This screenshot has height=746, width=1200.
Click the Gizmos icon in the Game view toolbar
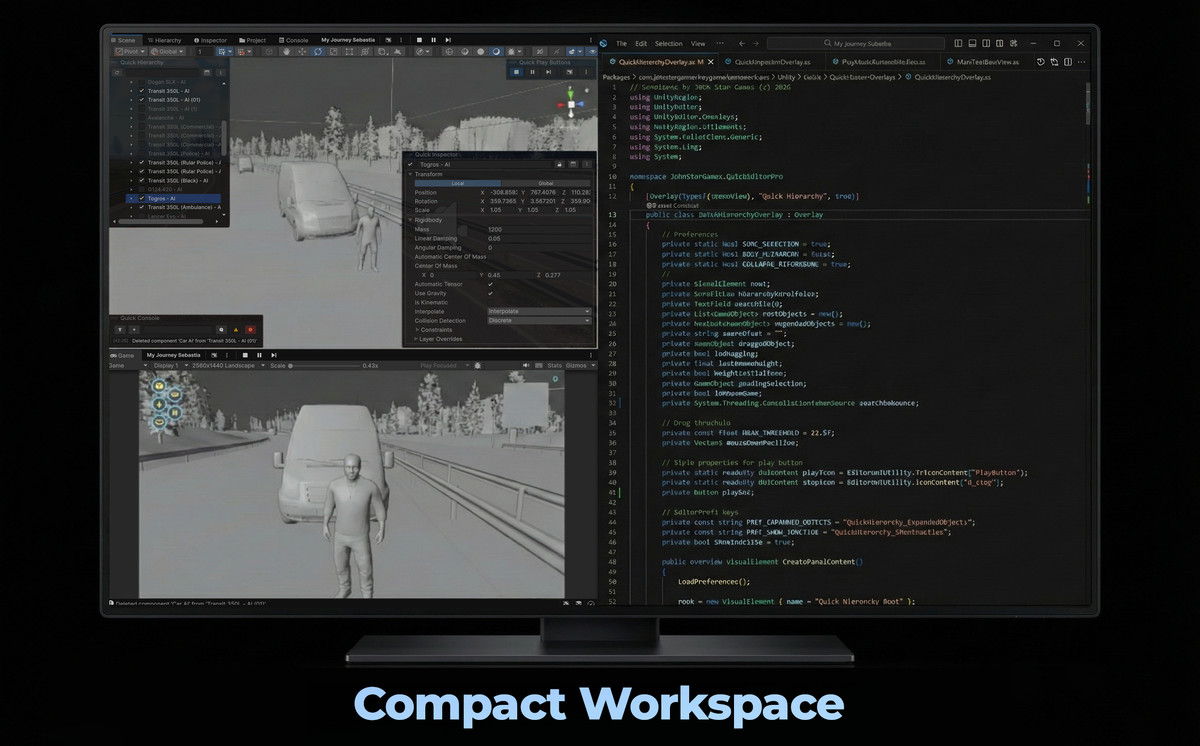(577, 365)
